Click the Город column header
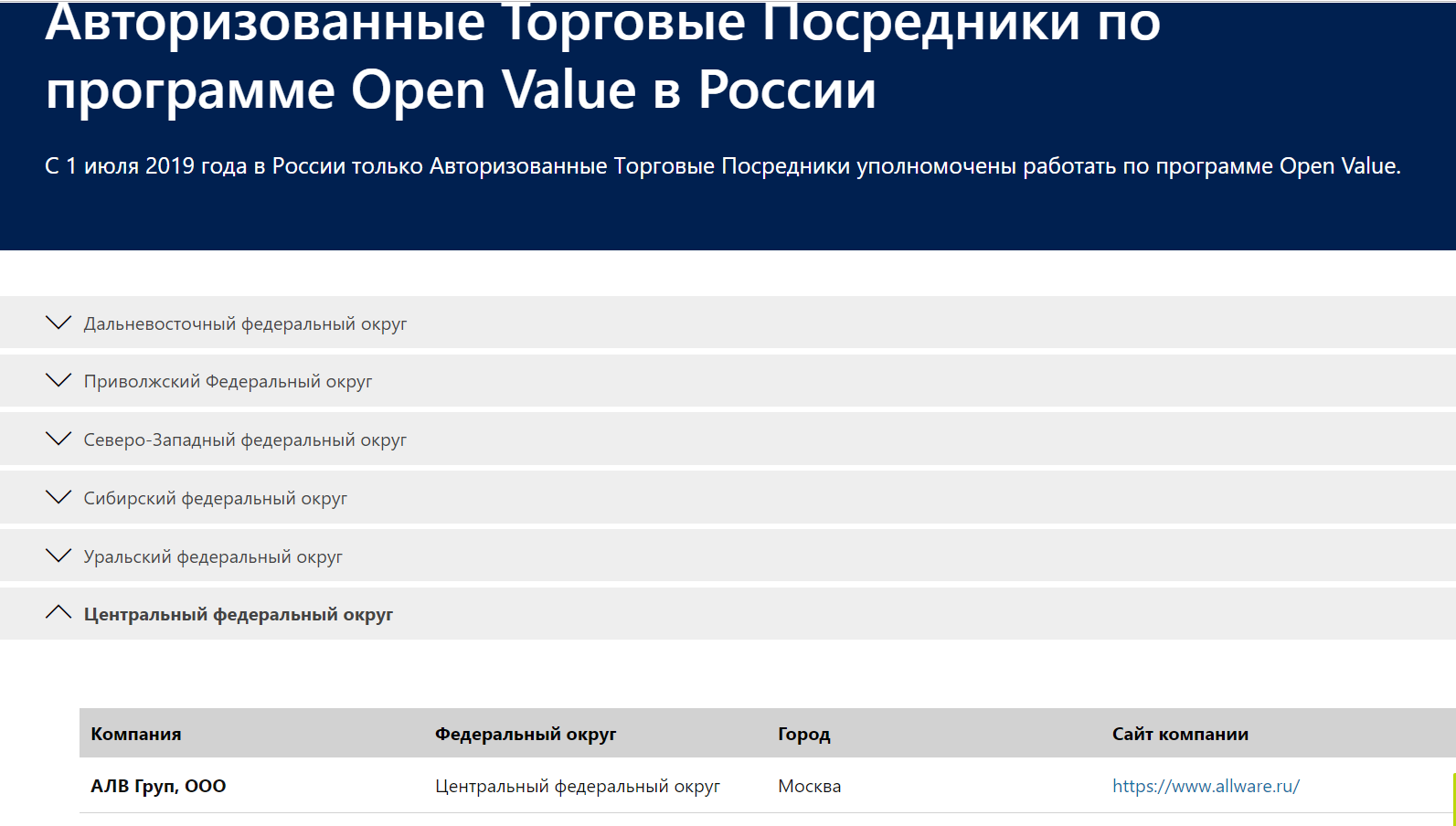This screenshot has width=1456, height=826. pos(804,734)
